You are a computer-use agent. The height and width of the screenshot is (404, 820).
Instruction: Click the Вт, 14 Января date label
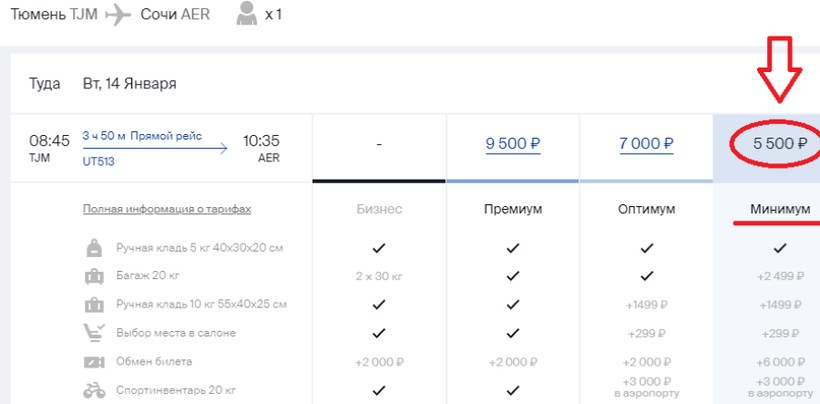point(129,83)
